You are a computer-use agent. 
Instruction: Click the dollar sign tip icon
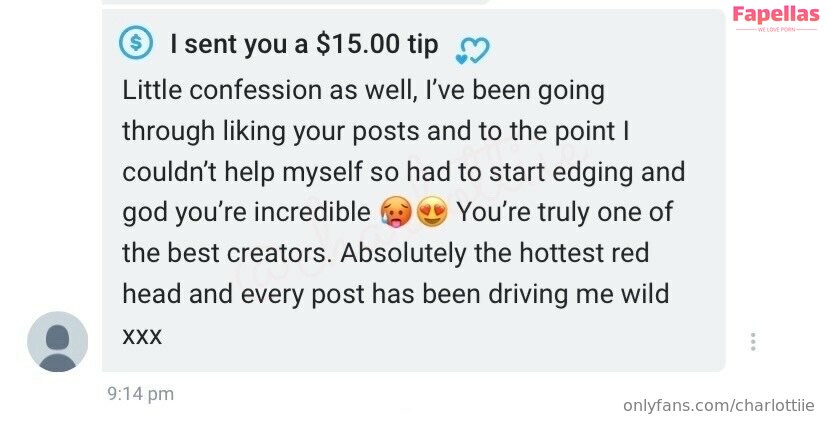[x=136, y=42]
